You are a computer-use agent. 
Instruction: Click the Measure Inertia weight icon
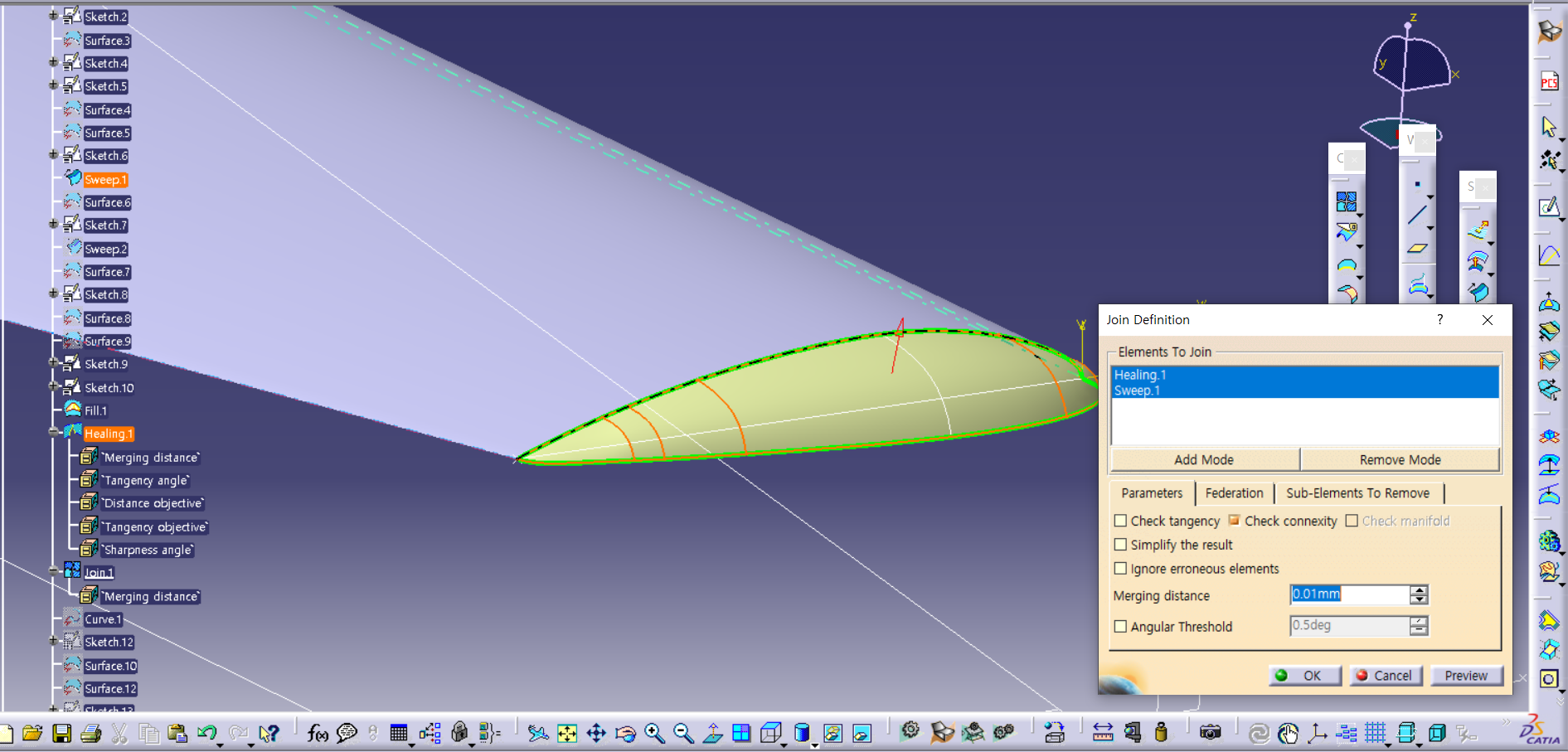click(x=1161, y=733)
